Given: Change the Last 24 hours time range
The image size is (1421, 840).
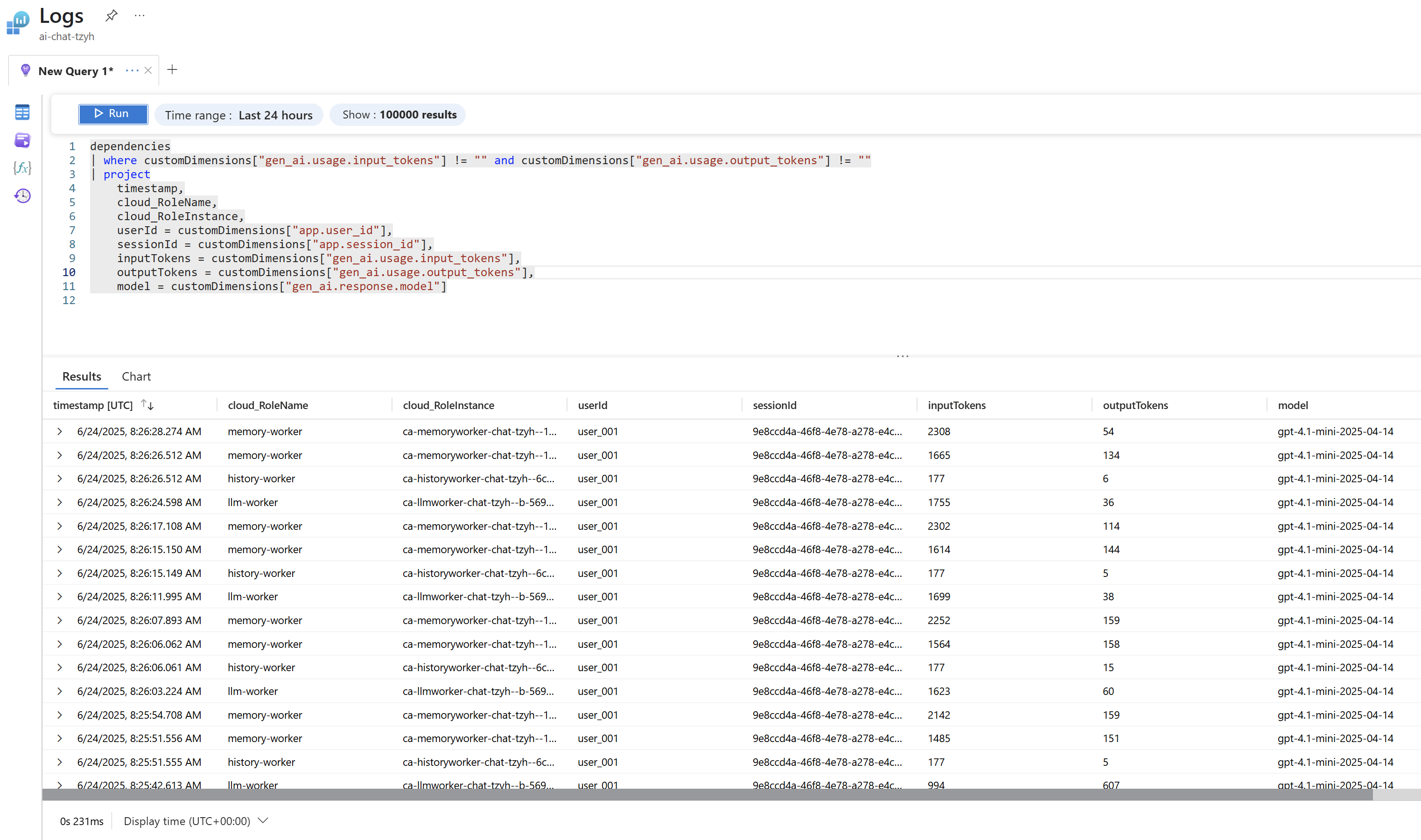Looking at the screenshot, I should tap(238, 115).
